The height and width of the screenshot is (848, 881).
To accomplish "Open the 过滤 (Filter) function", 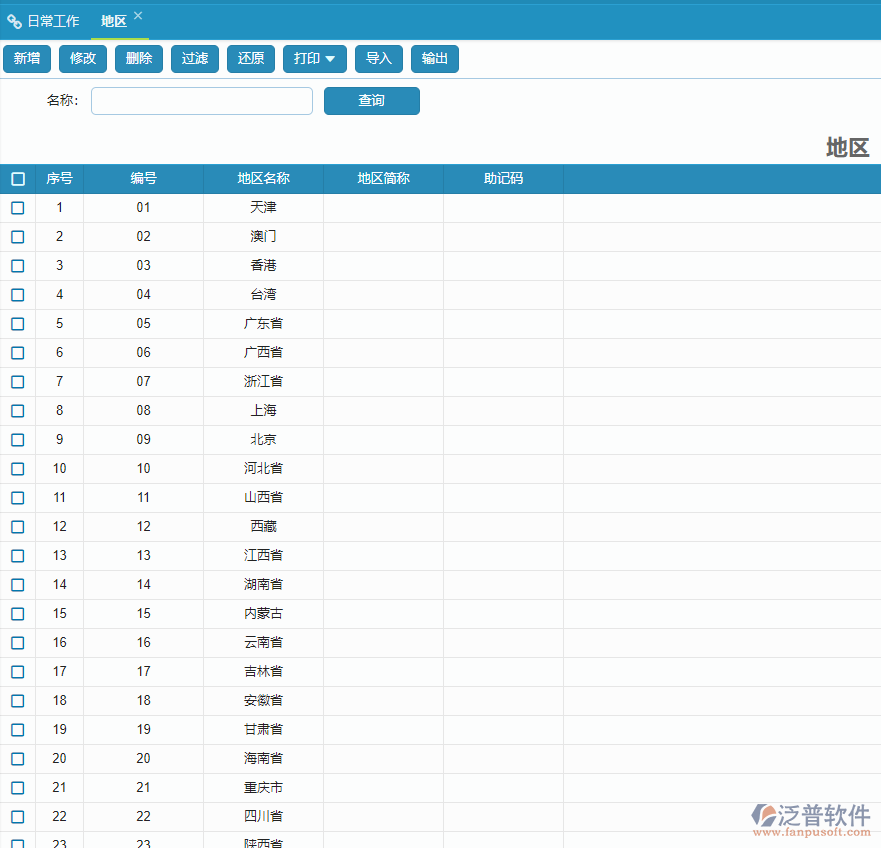I will click(x=195, y=59).
